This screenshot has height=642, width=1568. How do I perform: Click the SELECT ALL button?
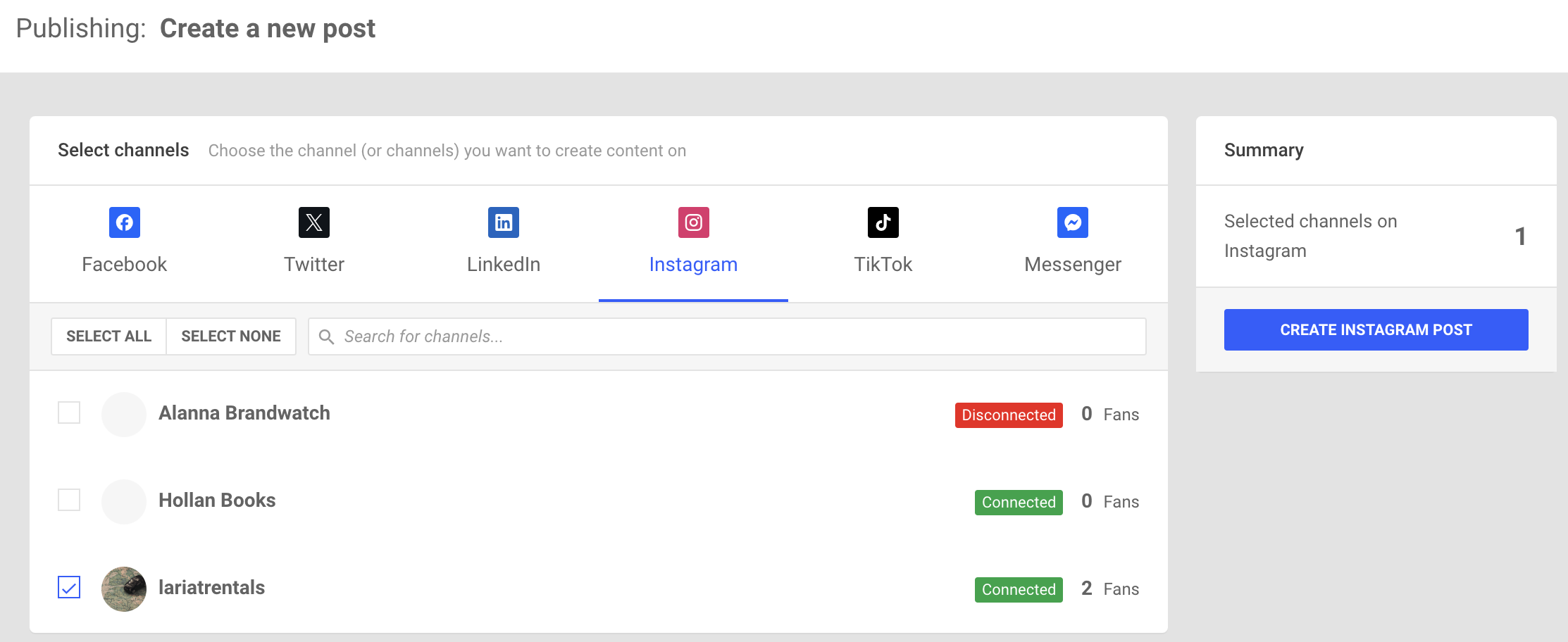pyautogui.click(x=109, y=336)
